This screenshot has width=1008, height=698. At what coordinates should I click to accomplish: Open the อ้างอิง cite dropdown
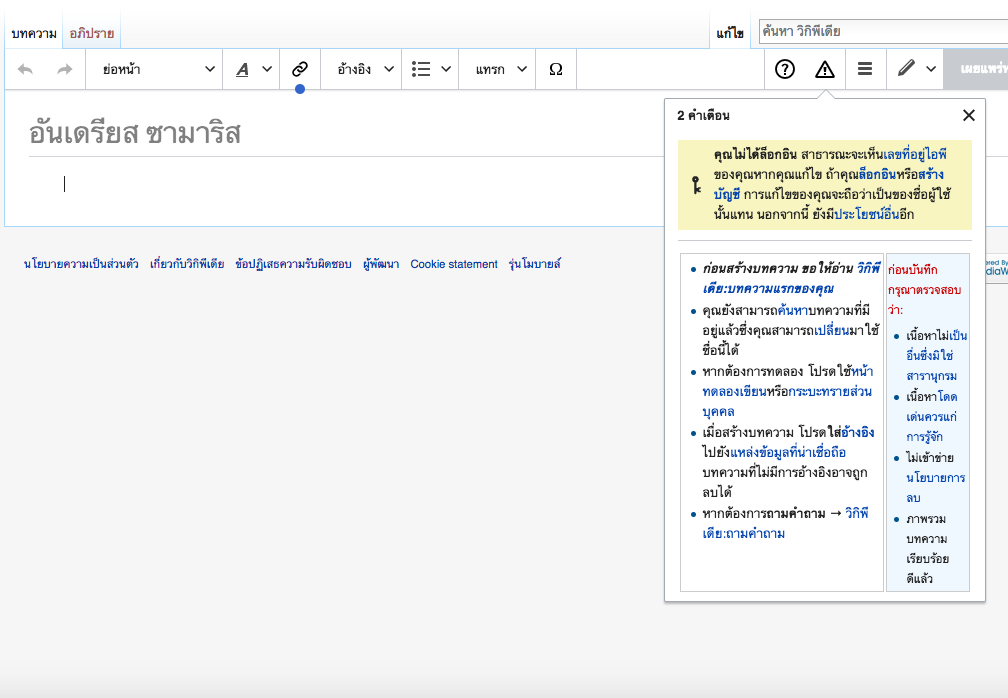361,69
